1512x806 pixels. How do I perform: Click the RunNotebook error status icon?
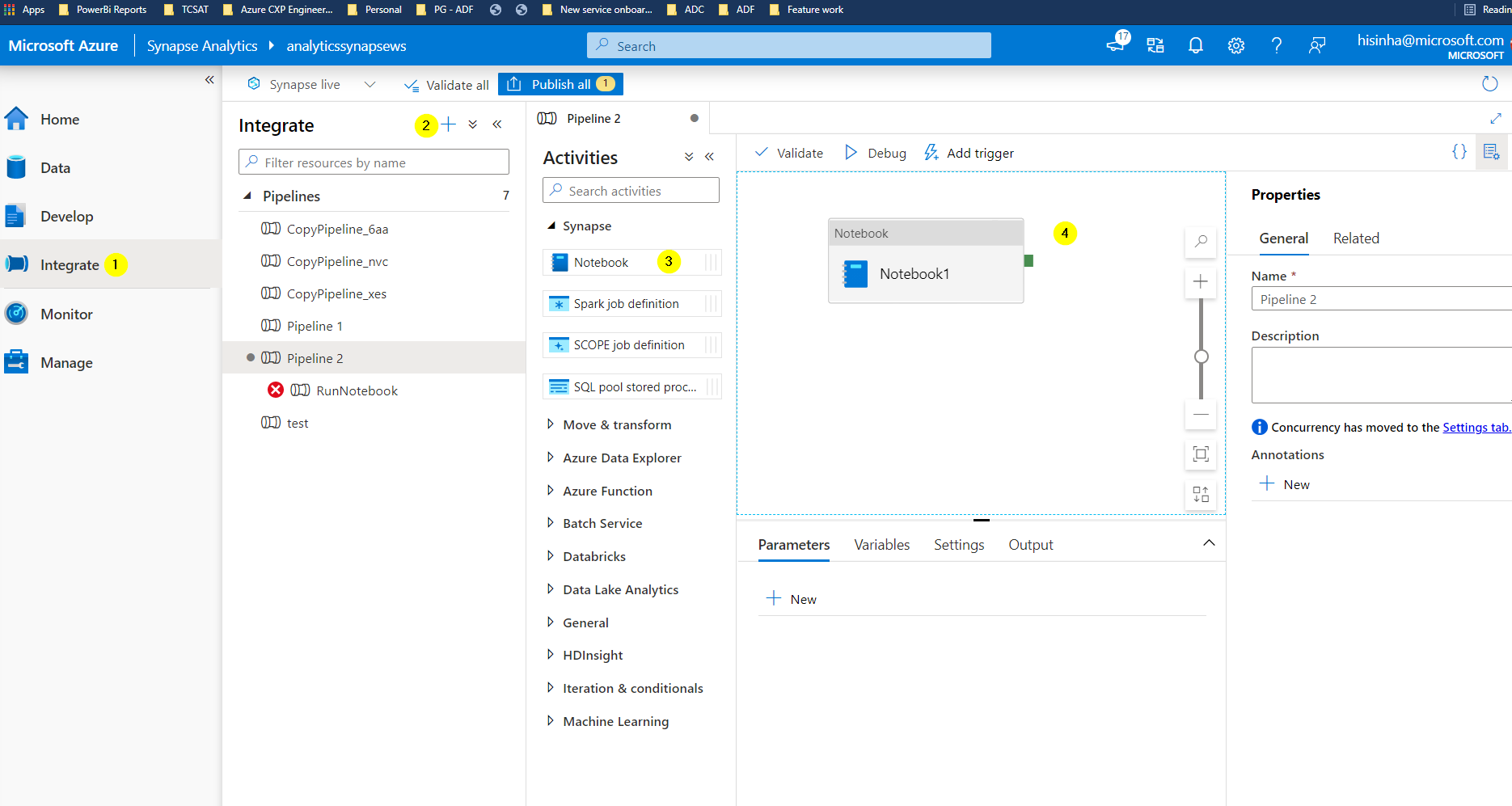click(276, 390)
